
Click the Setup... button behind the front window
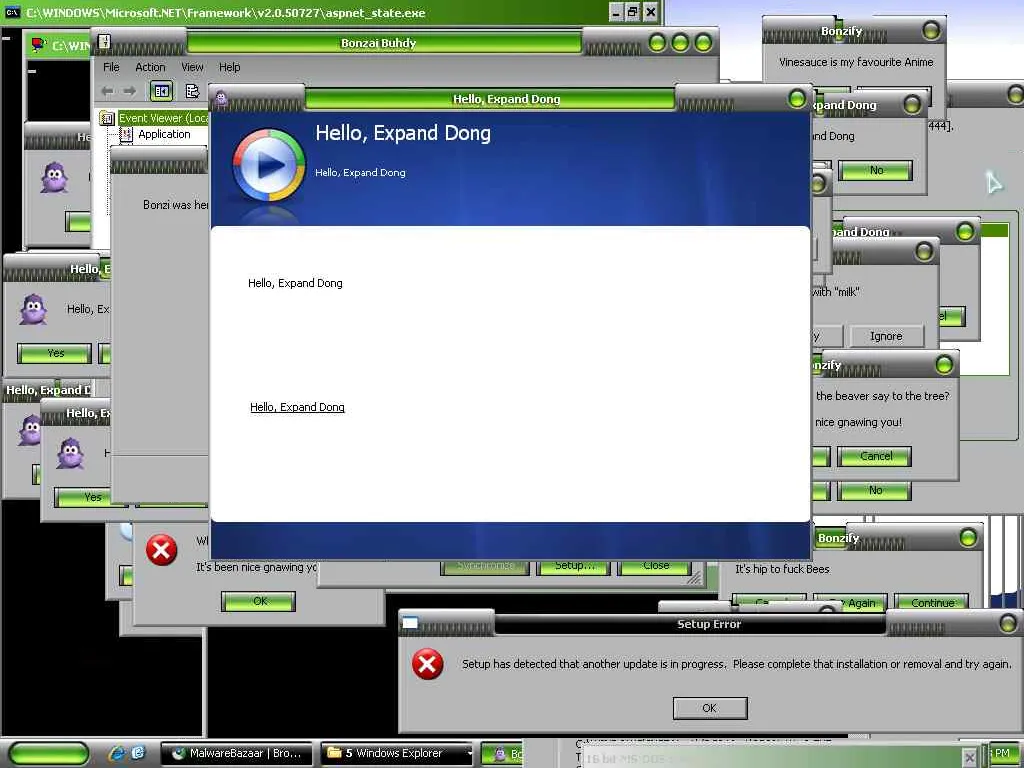point(573,566)
